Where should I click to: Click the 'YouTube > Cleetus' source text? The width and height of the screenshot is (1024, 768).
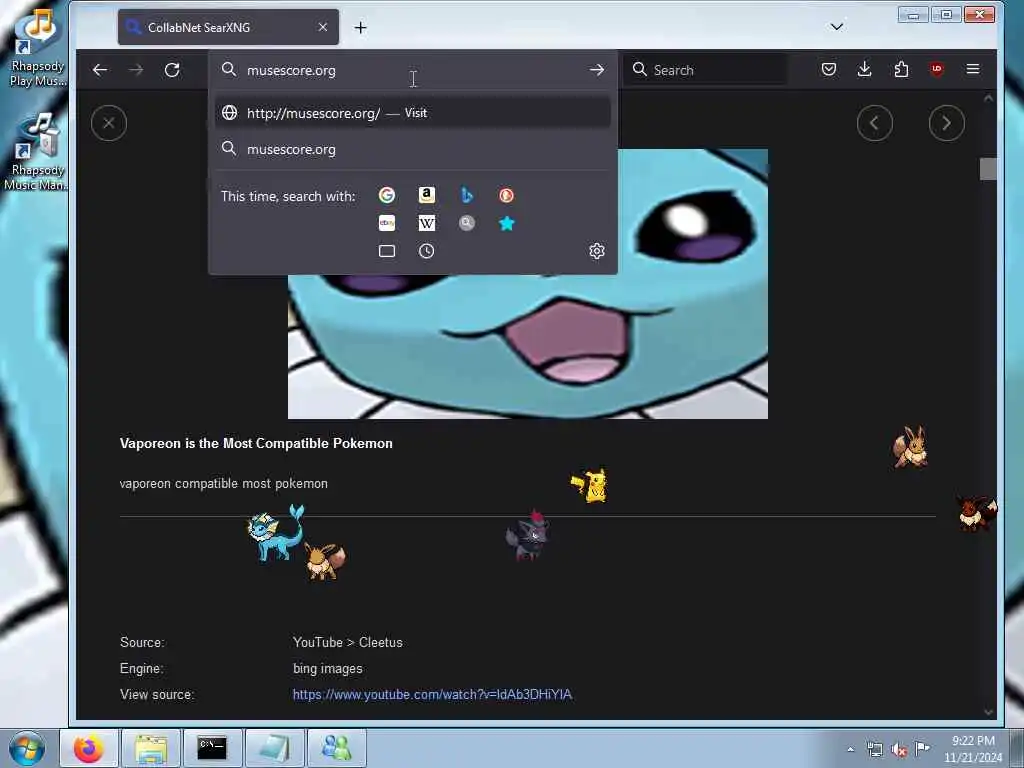point(347,643)
